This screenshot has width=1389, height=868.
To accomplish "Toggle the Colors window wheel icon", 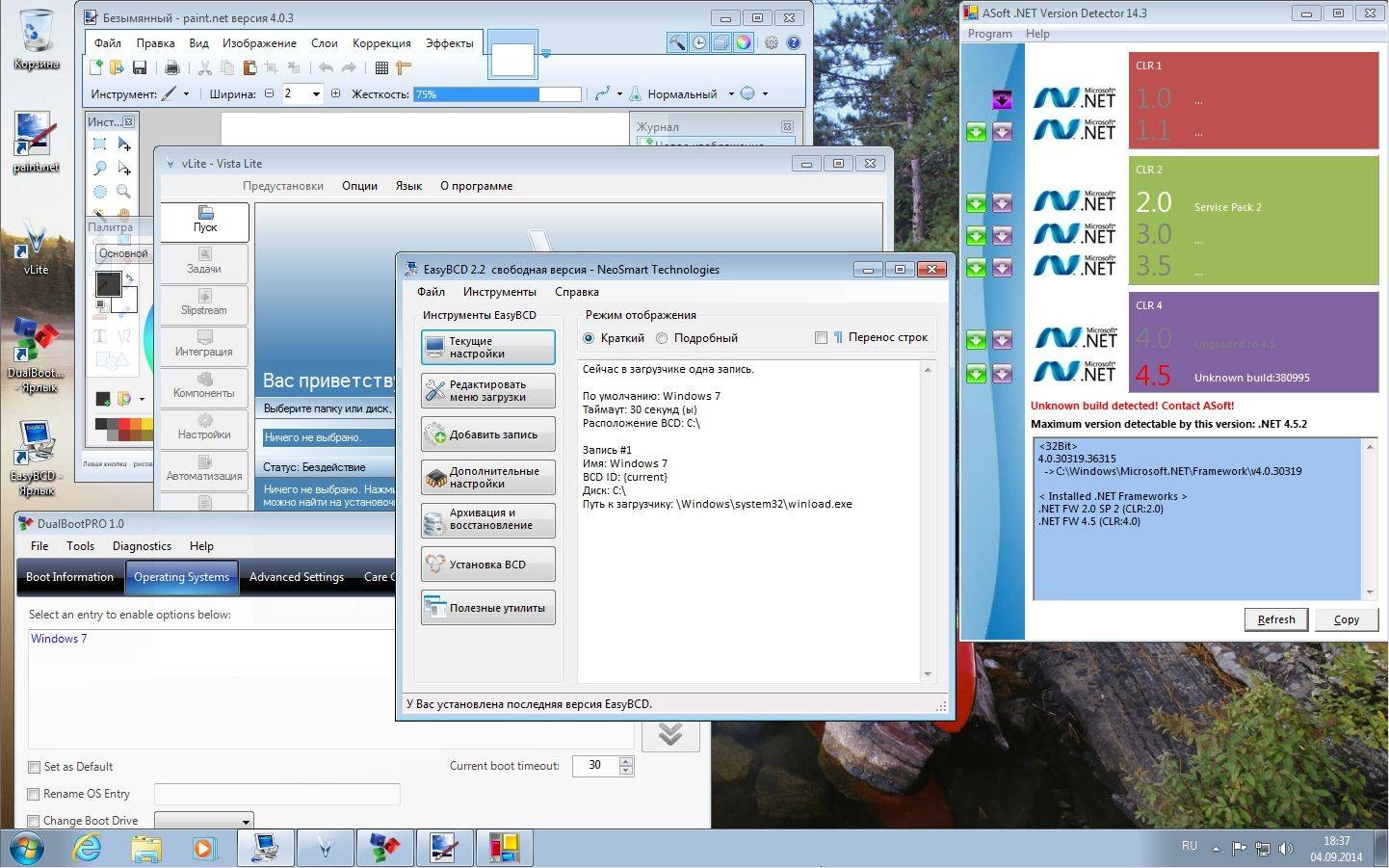I will click(744, 42).
